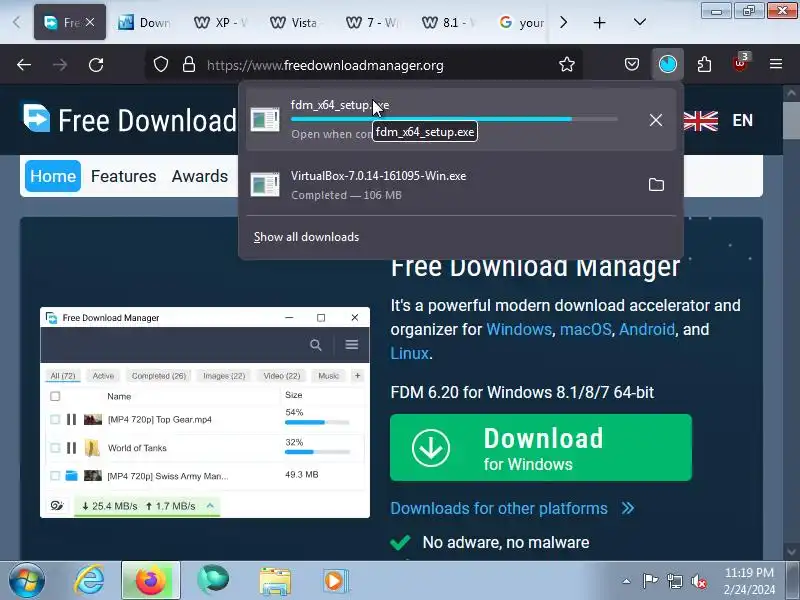Toggle the Downloads panel toolbar button

(x=667, y=64)
